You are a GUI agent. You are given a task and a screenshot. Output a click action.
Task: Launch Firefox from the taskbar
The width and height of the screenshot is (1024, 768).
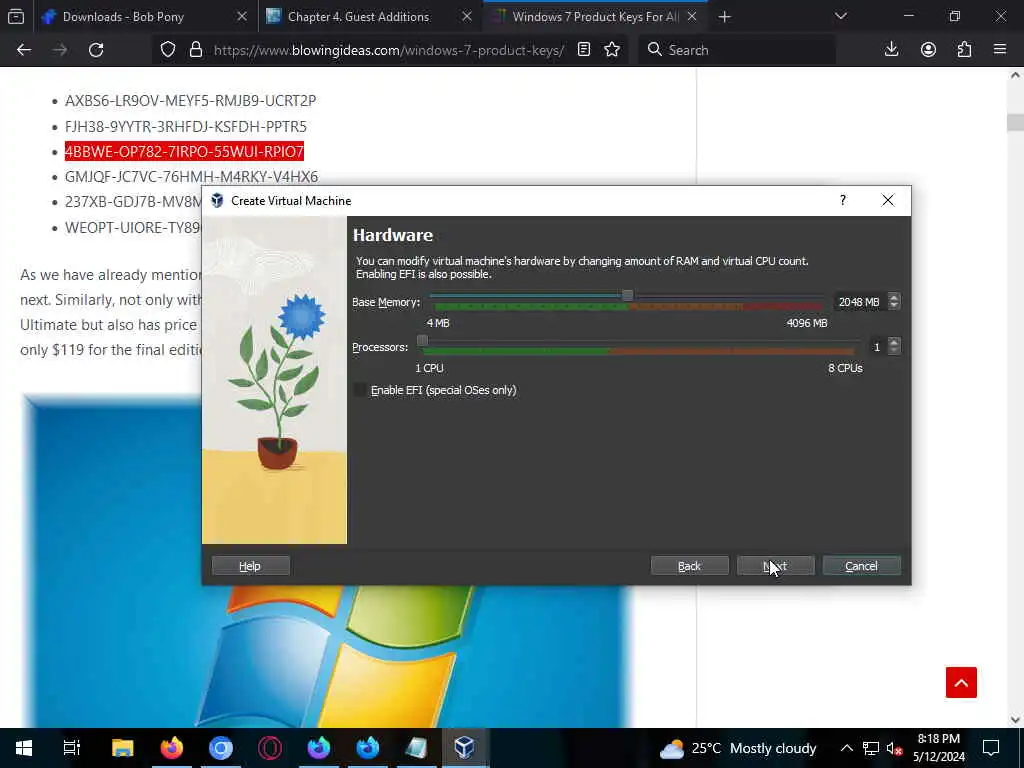coord(172,748)
